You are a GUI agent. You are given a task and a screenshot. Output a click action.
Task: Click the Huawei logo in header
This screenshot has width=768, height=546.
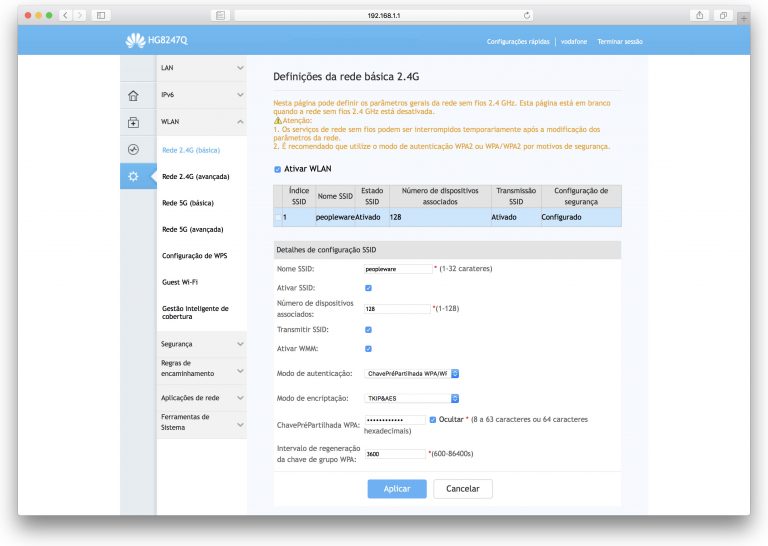click(135, 41)
